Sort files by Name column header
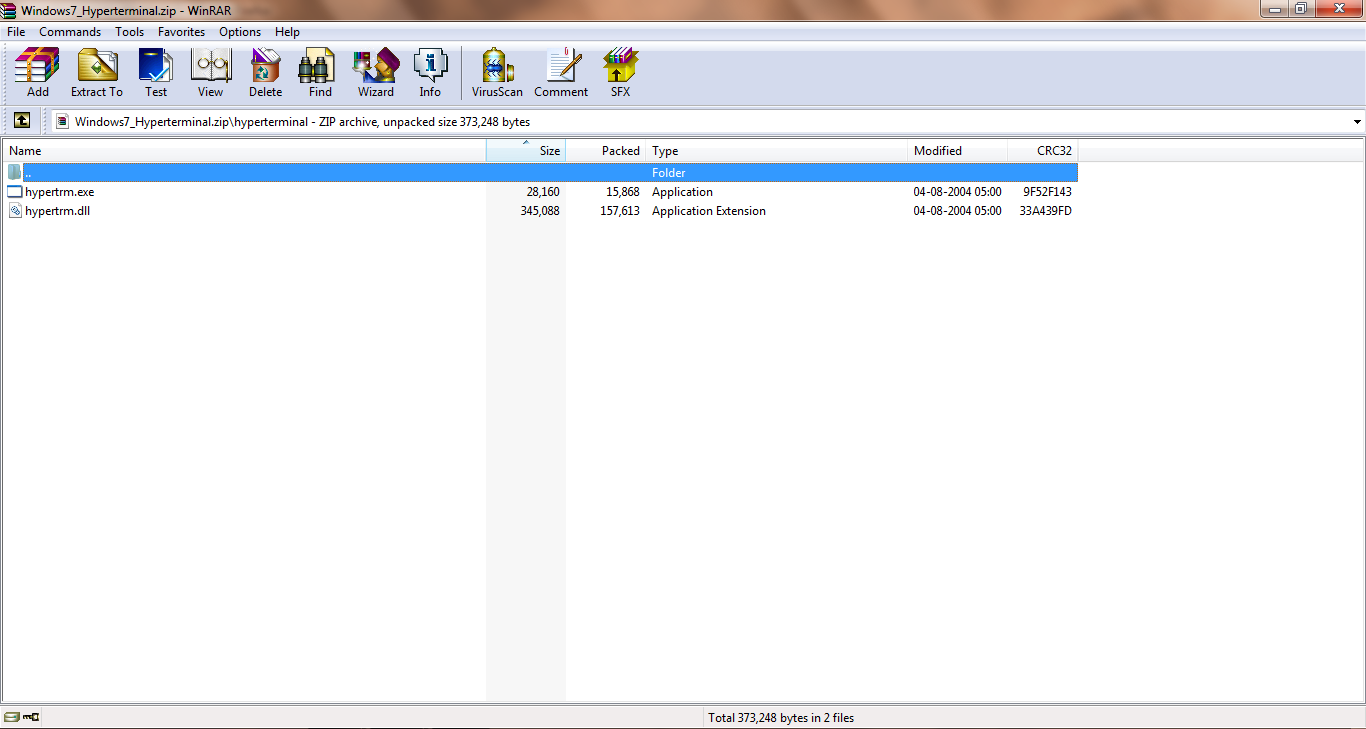Viewport: 1366px width, 729px height. (x=245, y=151)
